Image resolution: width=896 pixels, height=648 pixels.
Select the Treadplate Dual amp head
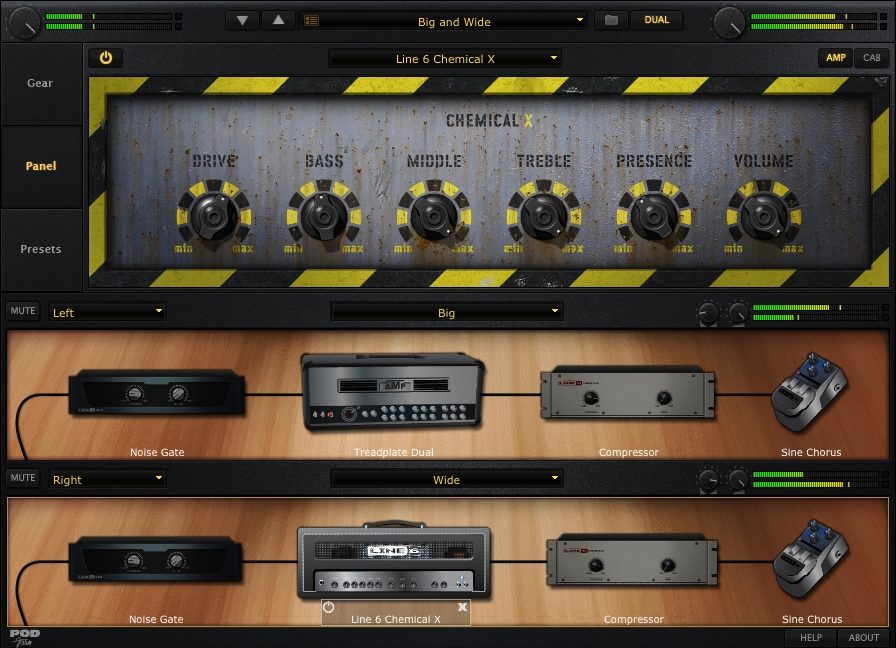(x=393, y=392)
